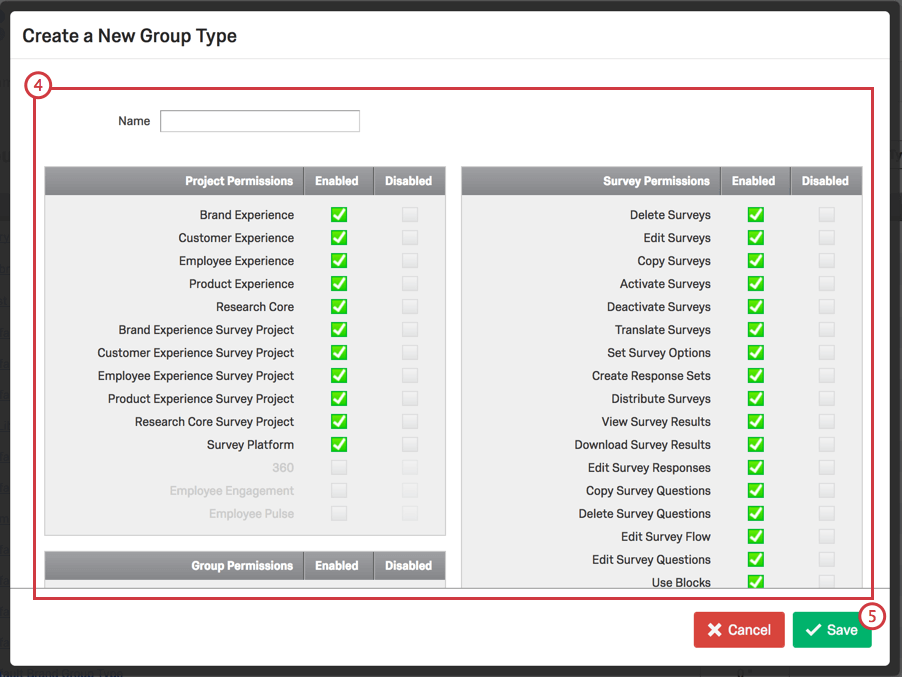Disable the Brand Experience project permission
Screen dimensions: 902x677
[x=410, y=214]
